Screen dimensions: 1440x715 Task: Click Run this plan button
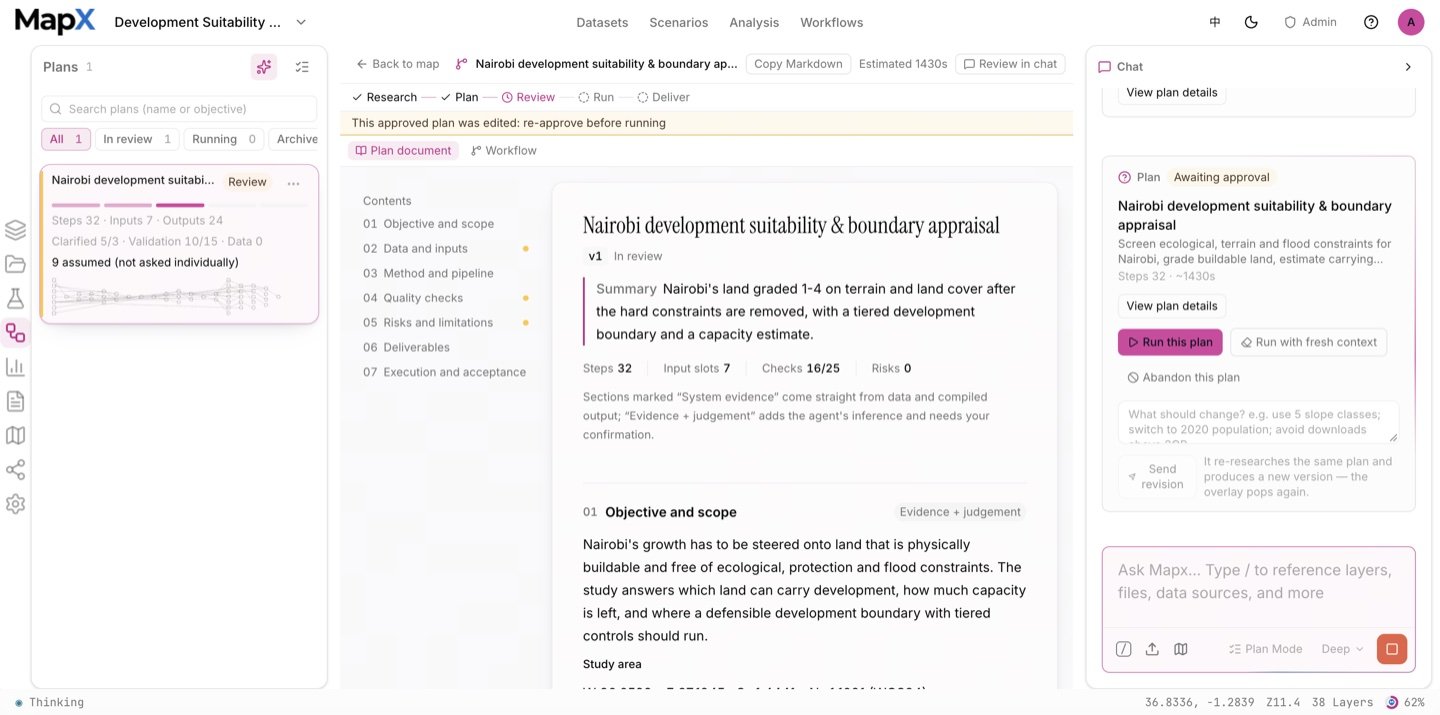pos(1170,342)
